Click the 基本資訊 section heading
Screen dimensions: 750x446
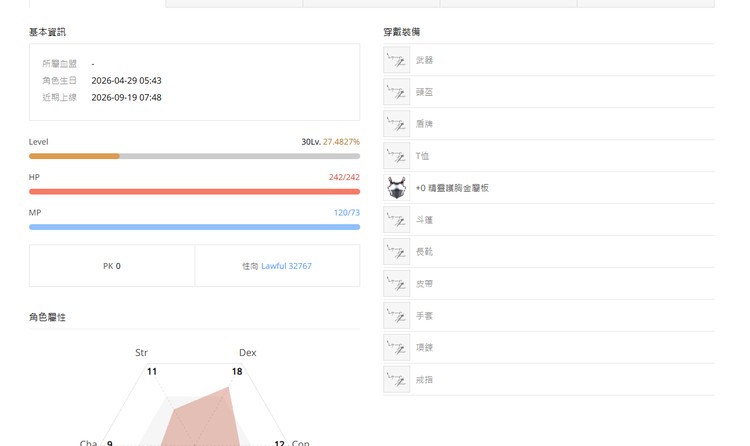coord(47,32)
